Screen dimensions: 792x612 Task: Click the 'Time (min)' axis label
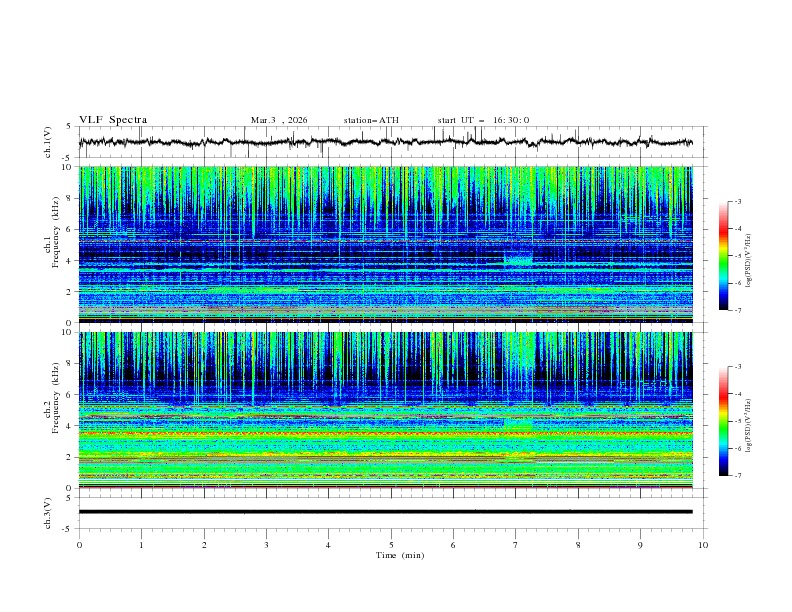pyautogui.click(x=400, y=555)
